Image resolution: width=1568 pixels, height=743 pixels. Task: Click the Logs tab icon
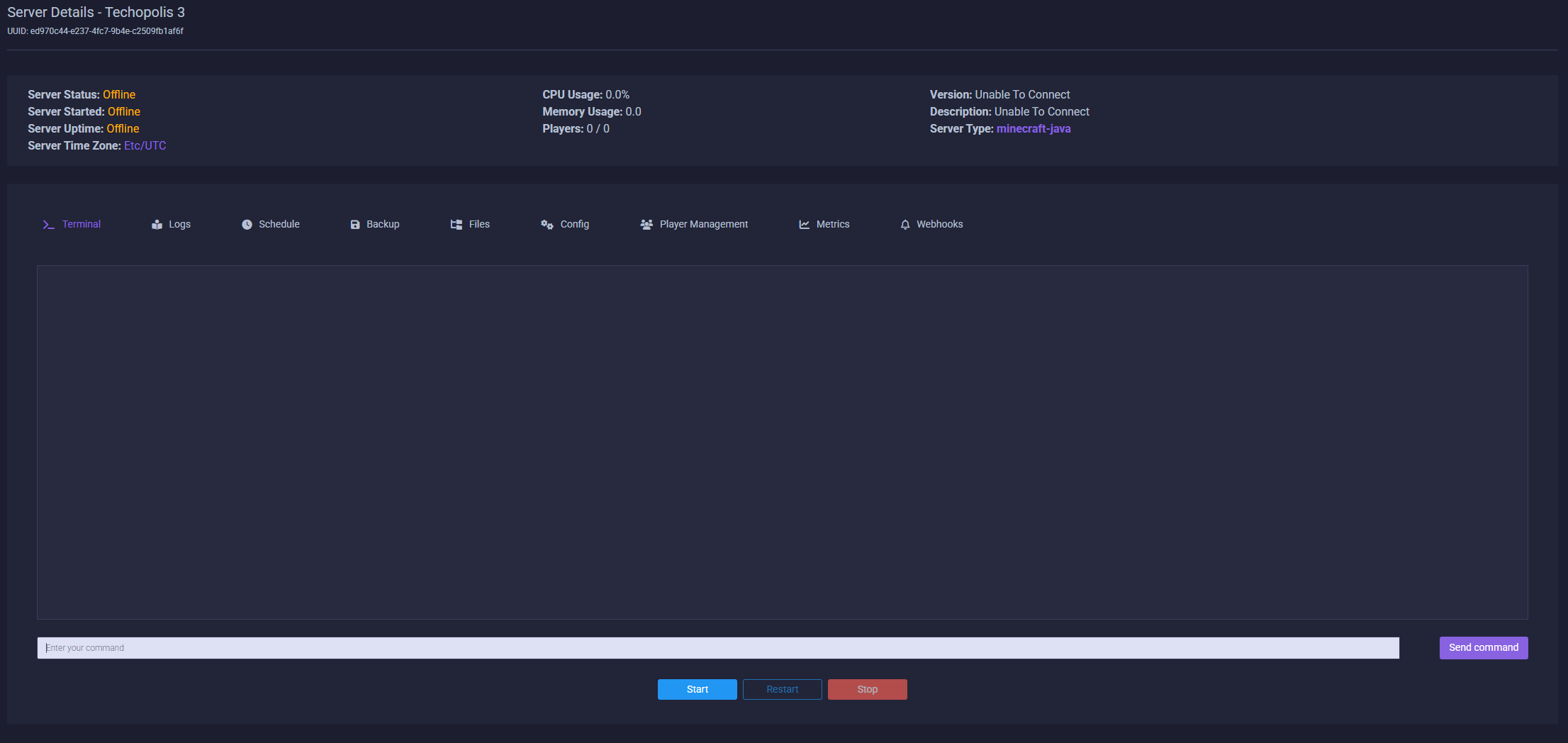(157, 225)
